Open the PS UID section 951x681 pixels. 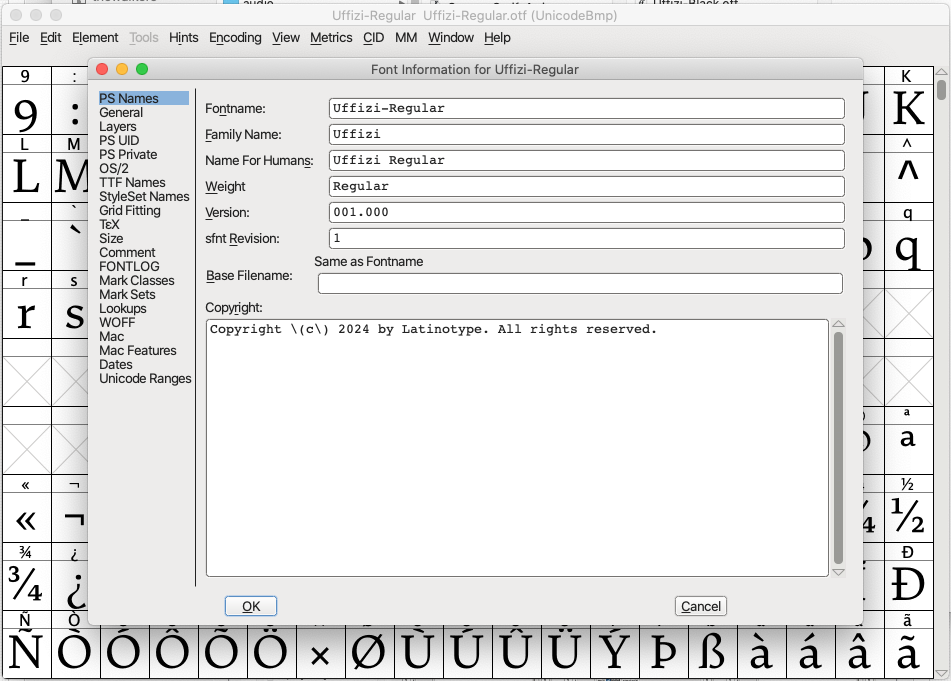(x=119, y=140)
